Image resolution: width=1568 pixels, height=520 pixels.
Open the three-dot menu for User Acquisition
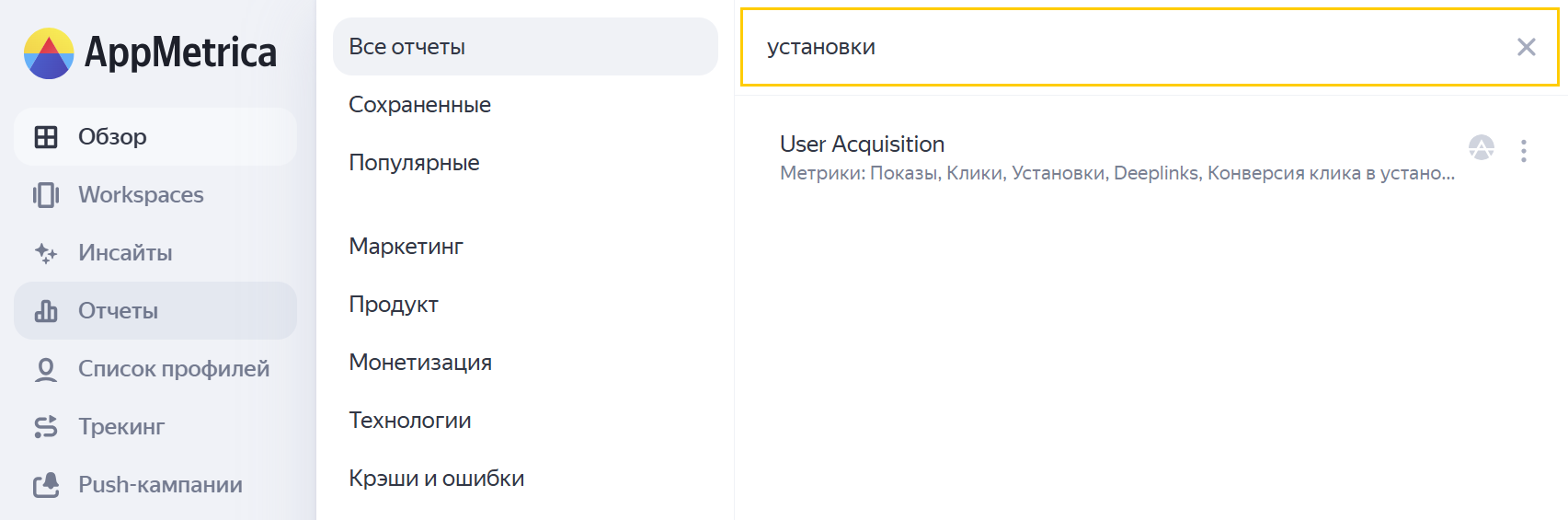point(1524,151)
